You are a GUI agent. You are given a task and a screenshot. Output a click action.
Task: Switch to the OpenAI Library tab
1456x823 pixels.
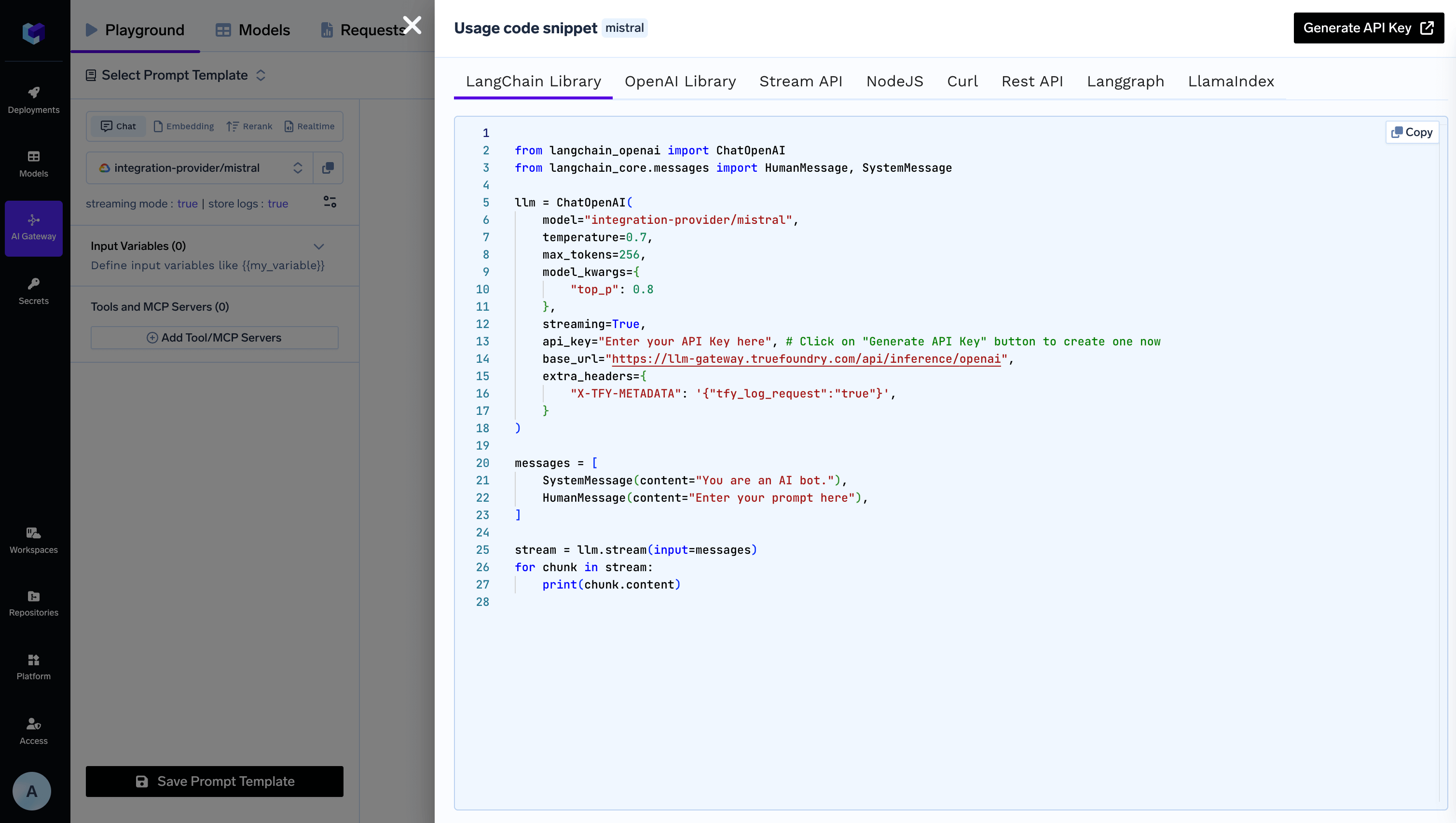click(x=680, y=82)
